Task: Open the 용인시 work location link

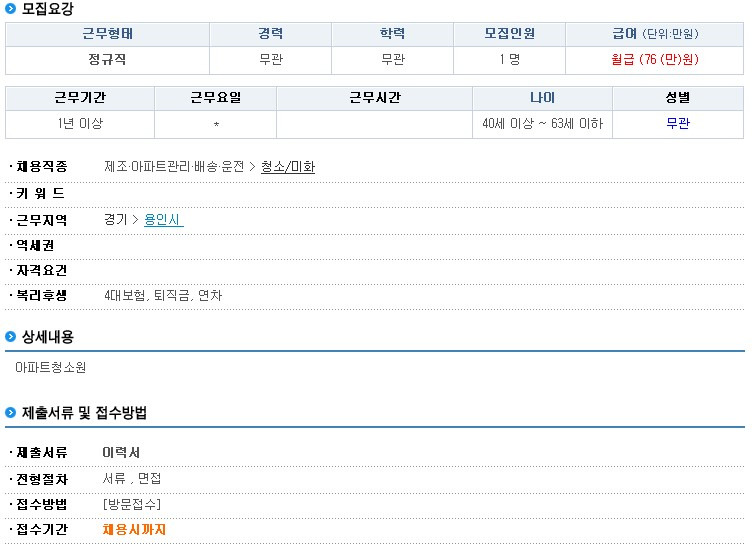Action: click(164, 219)
